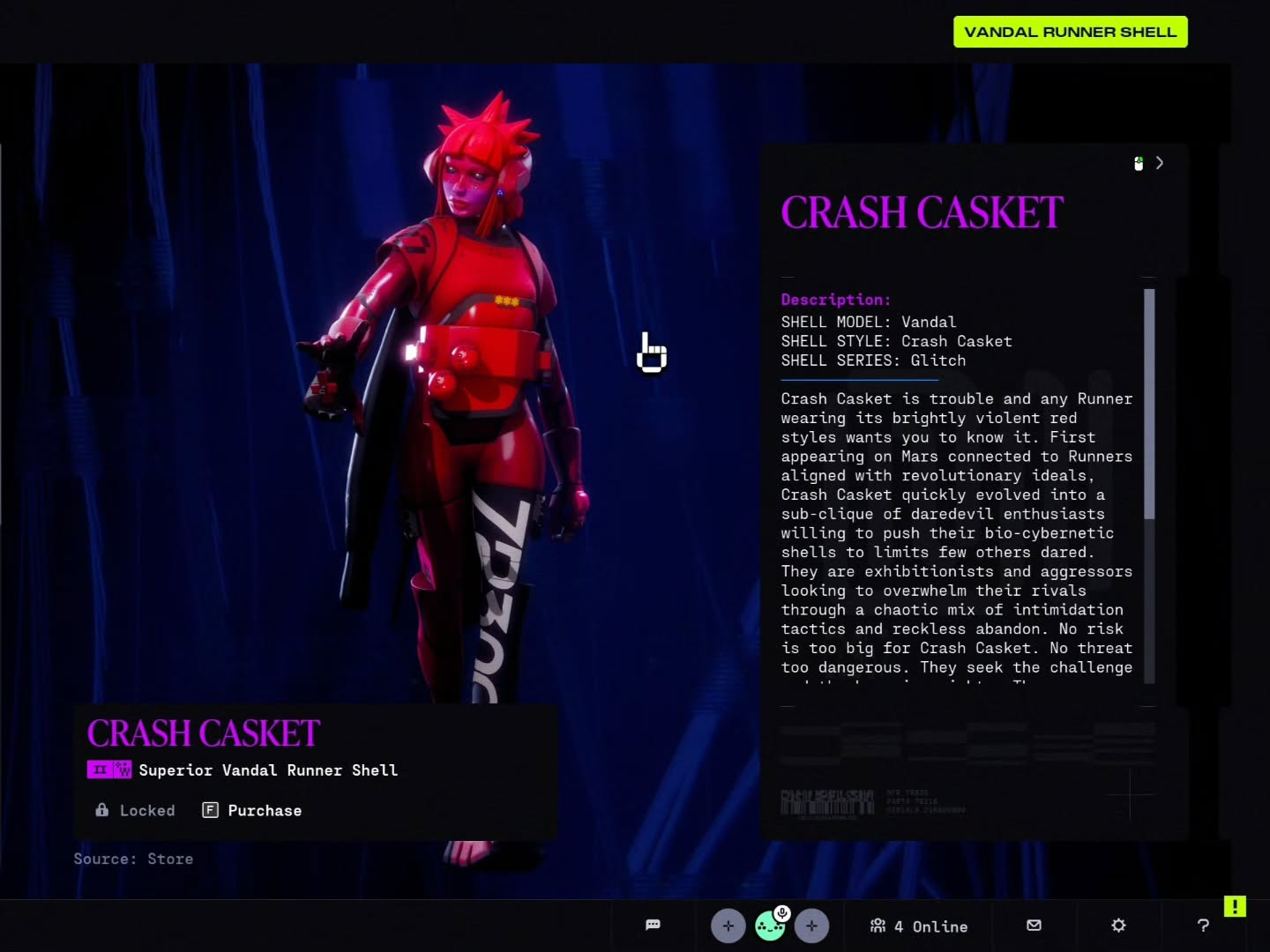
Task: Click the "Locked" status text
Action: (x=147, y=811)
